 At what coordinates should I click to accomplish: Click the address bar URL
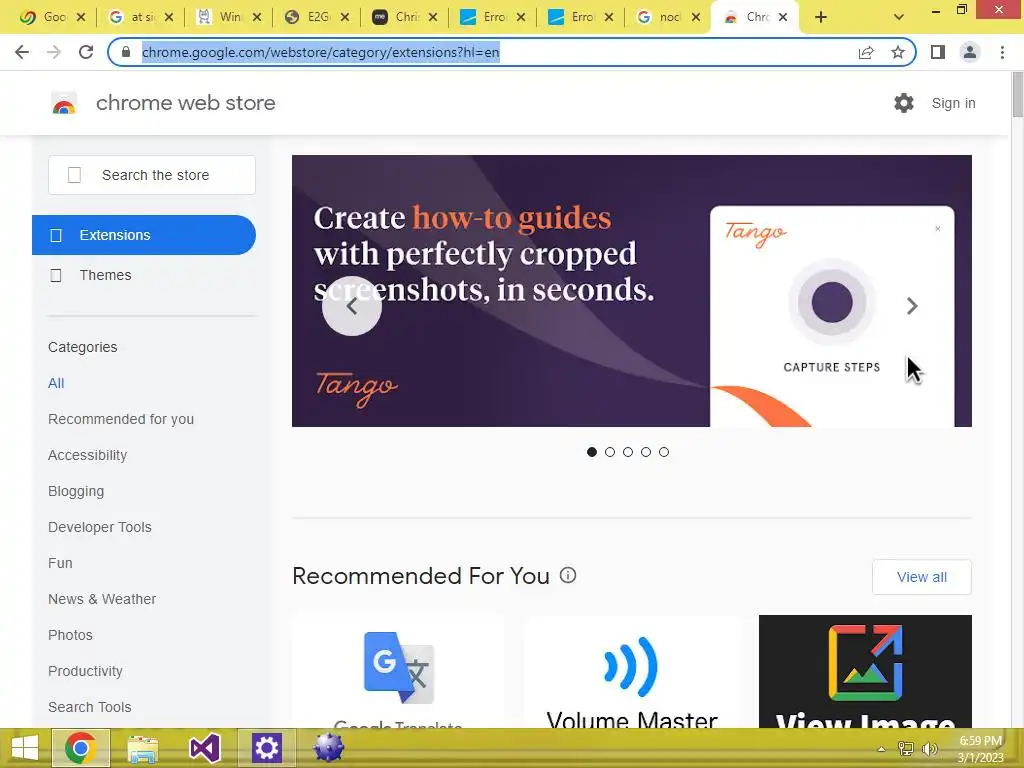pos(321,52)
